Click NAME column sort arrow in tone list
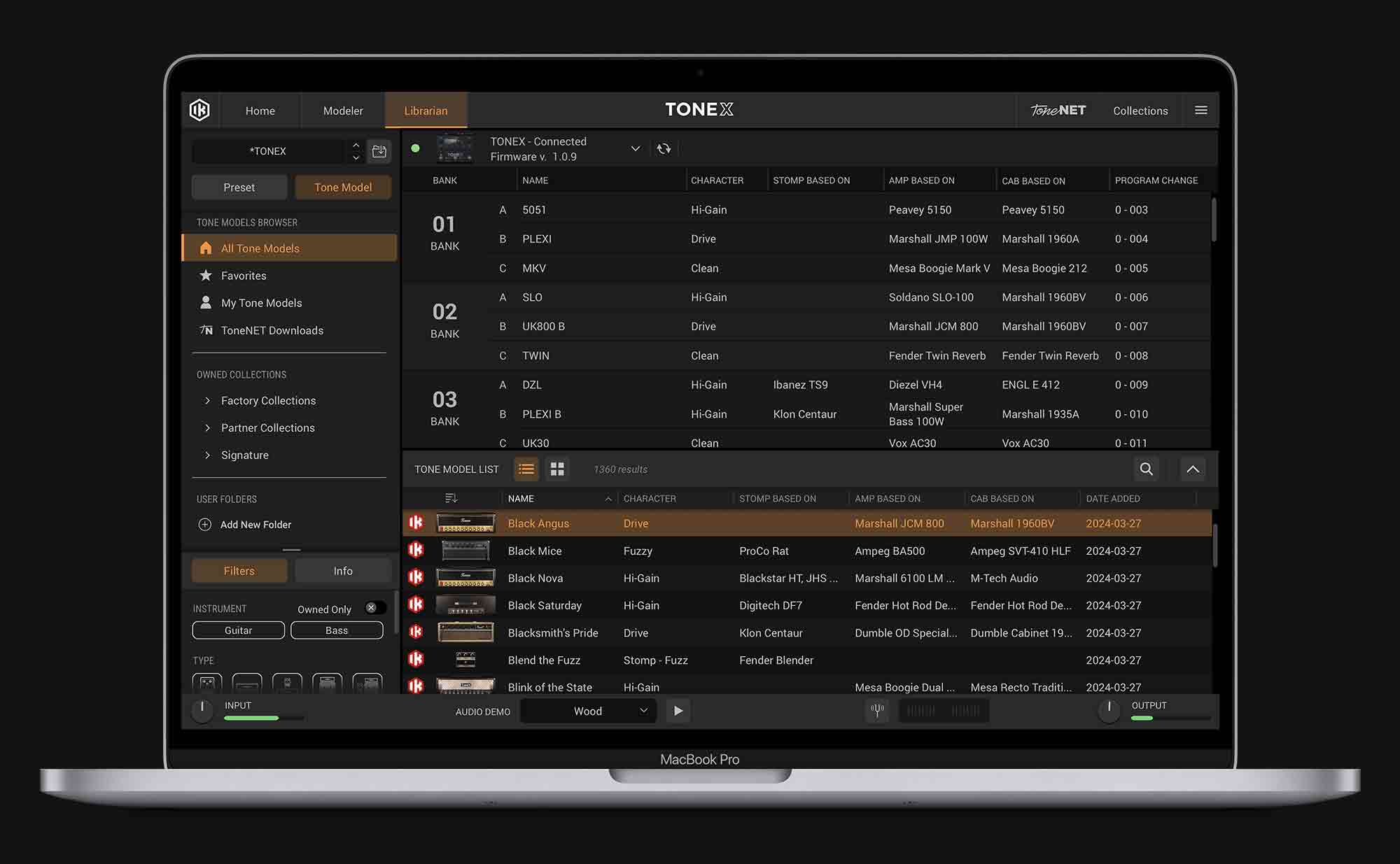Image resolution: width=1400 pixels, height=864 pixels. 608,499
